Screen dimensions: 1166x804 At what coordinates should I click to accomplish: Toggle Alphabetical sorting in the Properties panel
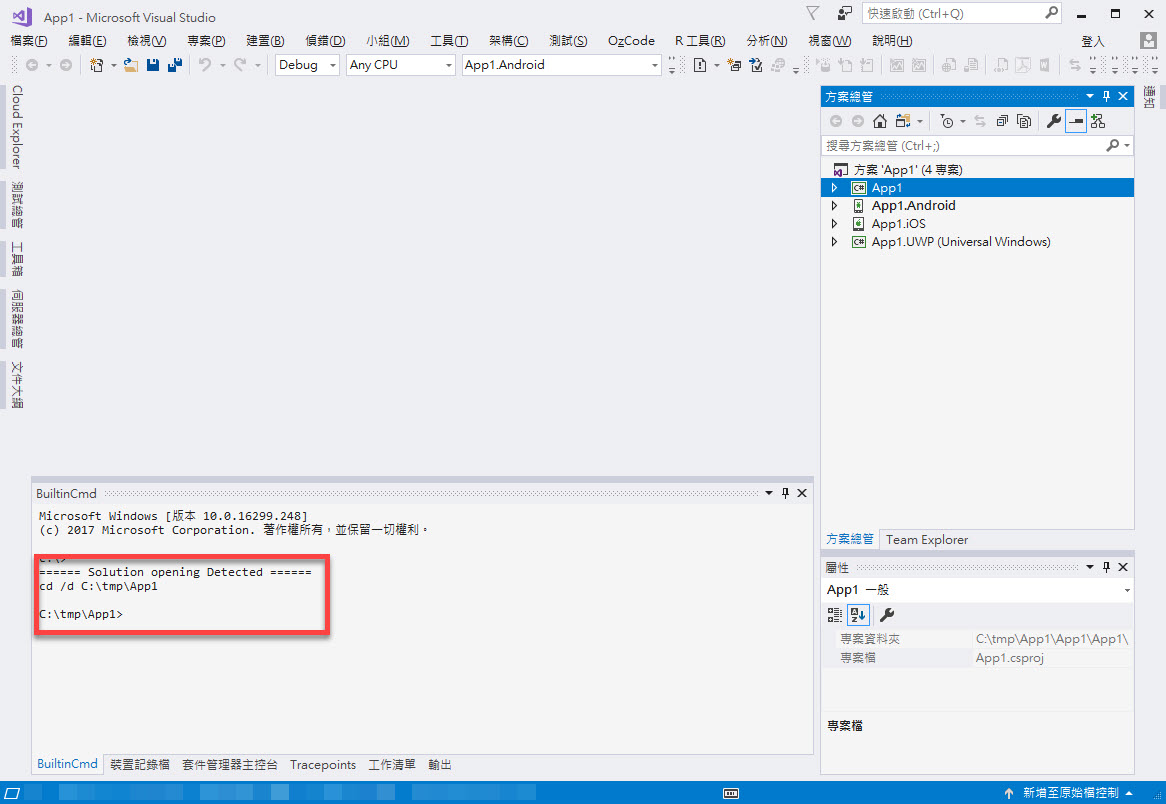tap(858, 615)
